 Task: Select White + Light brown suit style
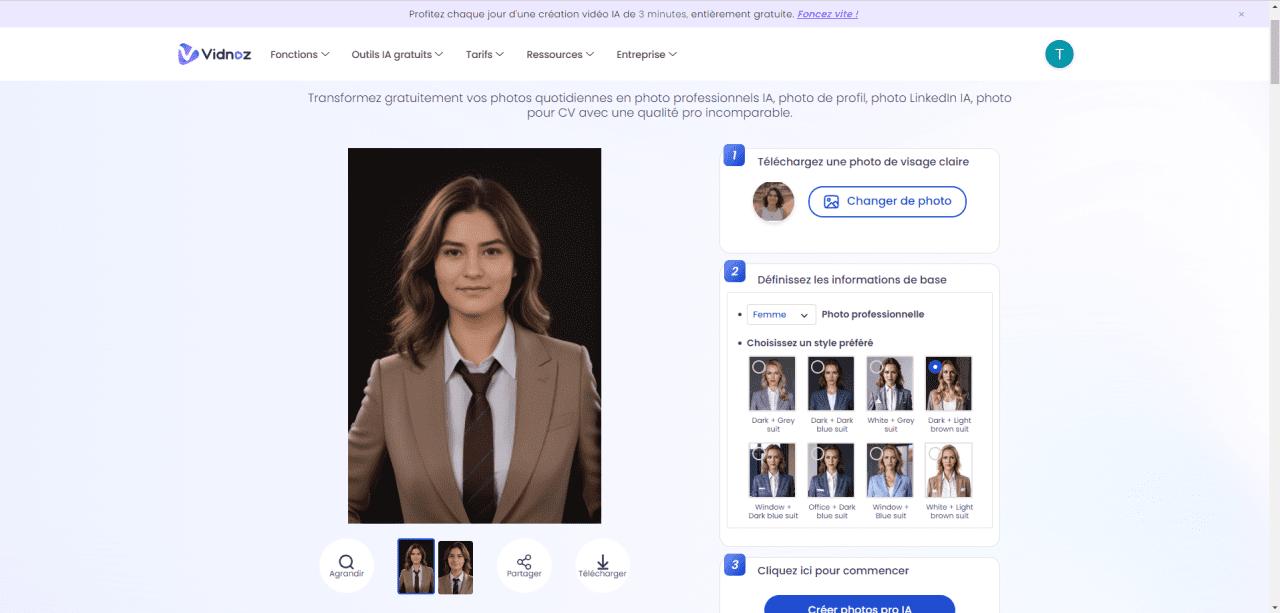949,470
